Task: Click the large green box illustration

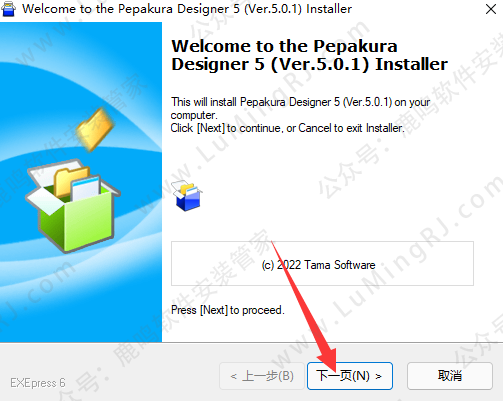Action: click(x=73, y=205)
